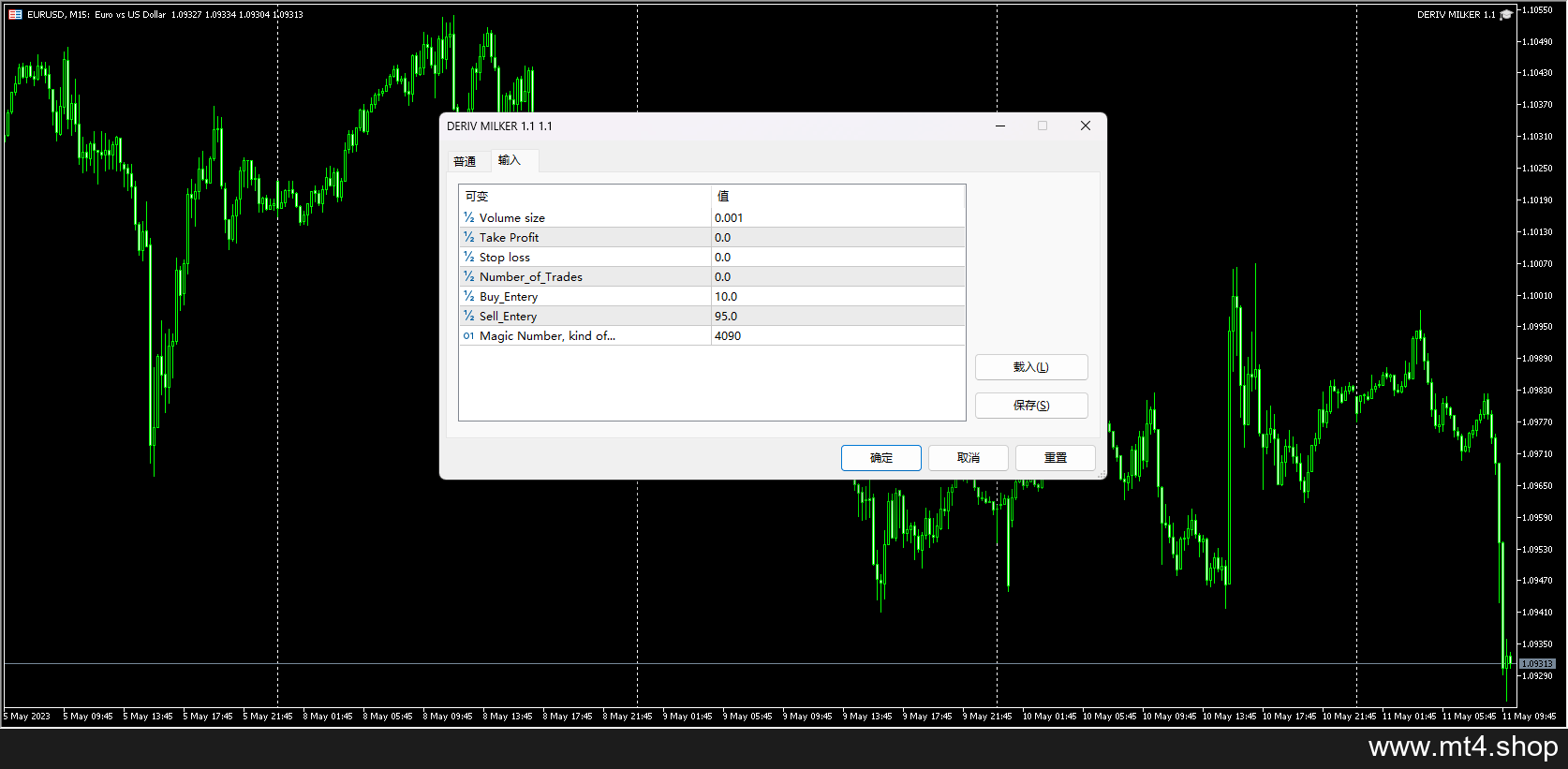1568x769 pixels.
Task: Click the Sell_Entery parameter type icon
Action: point(468,316)
